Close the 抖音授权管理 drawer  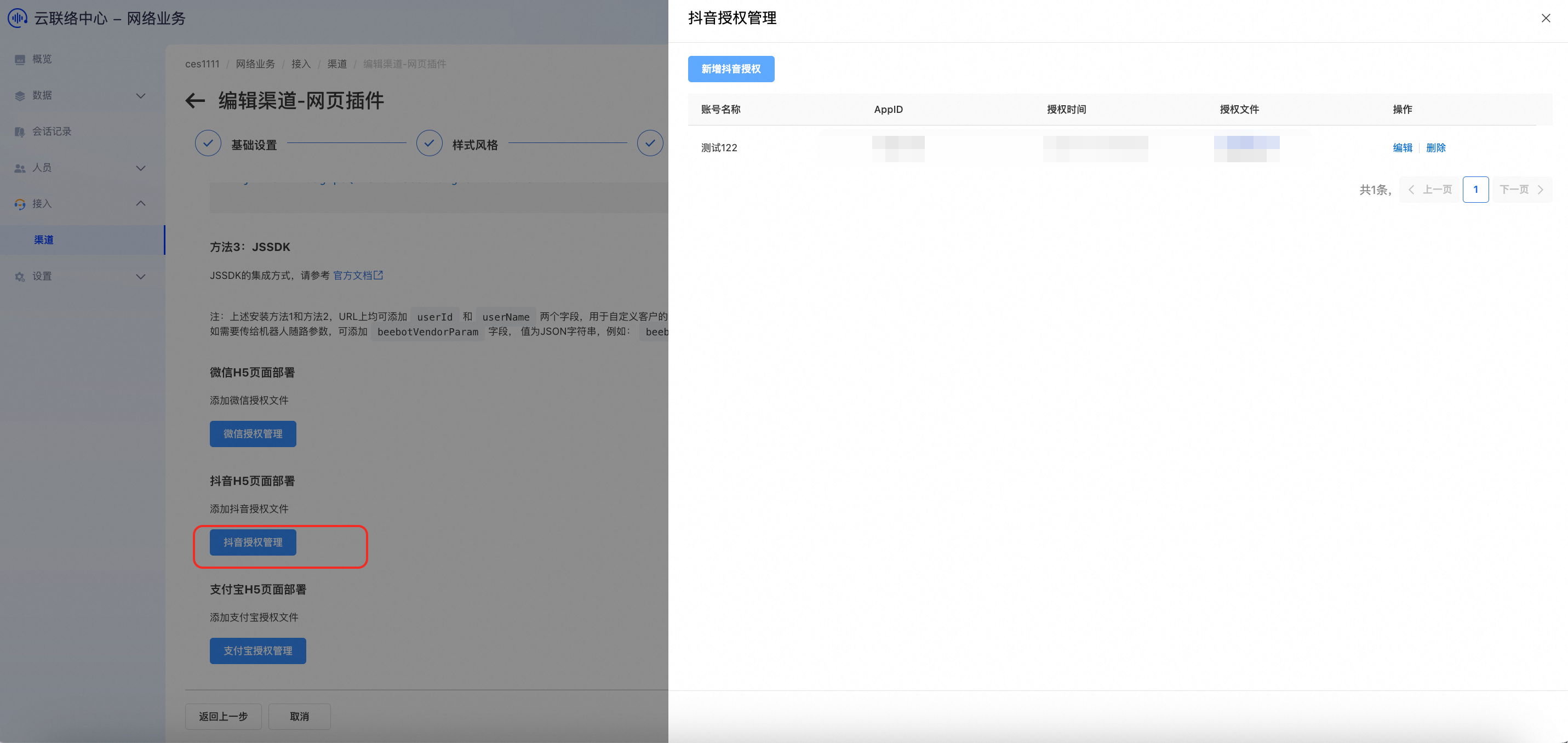[1546, 18]
